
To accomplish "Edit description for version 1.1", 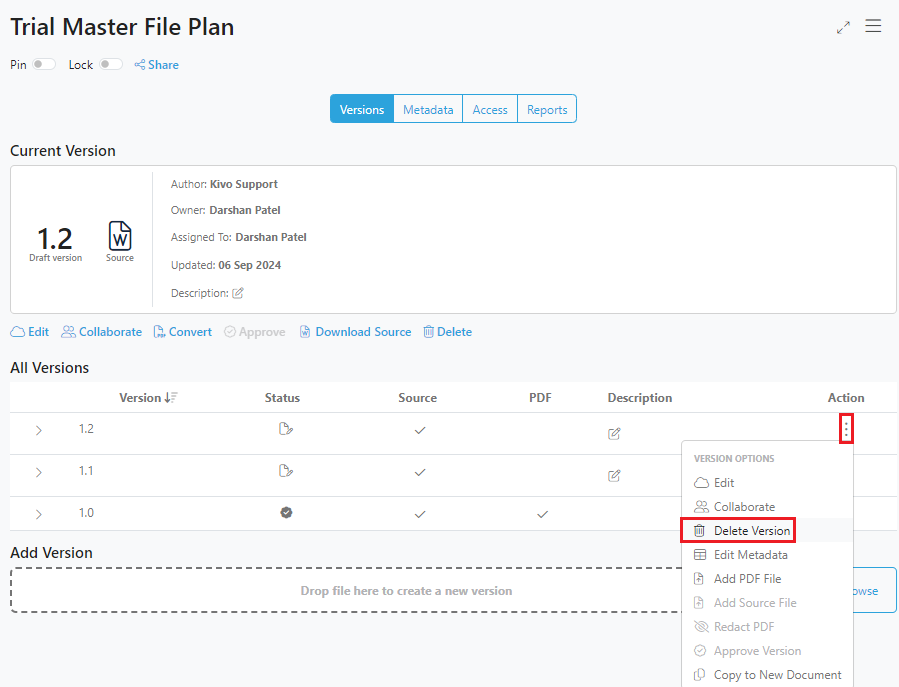I will [613, 475].
